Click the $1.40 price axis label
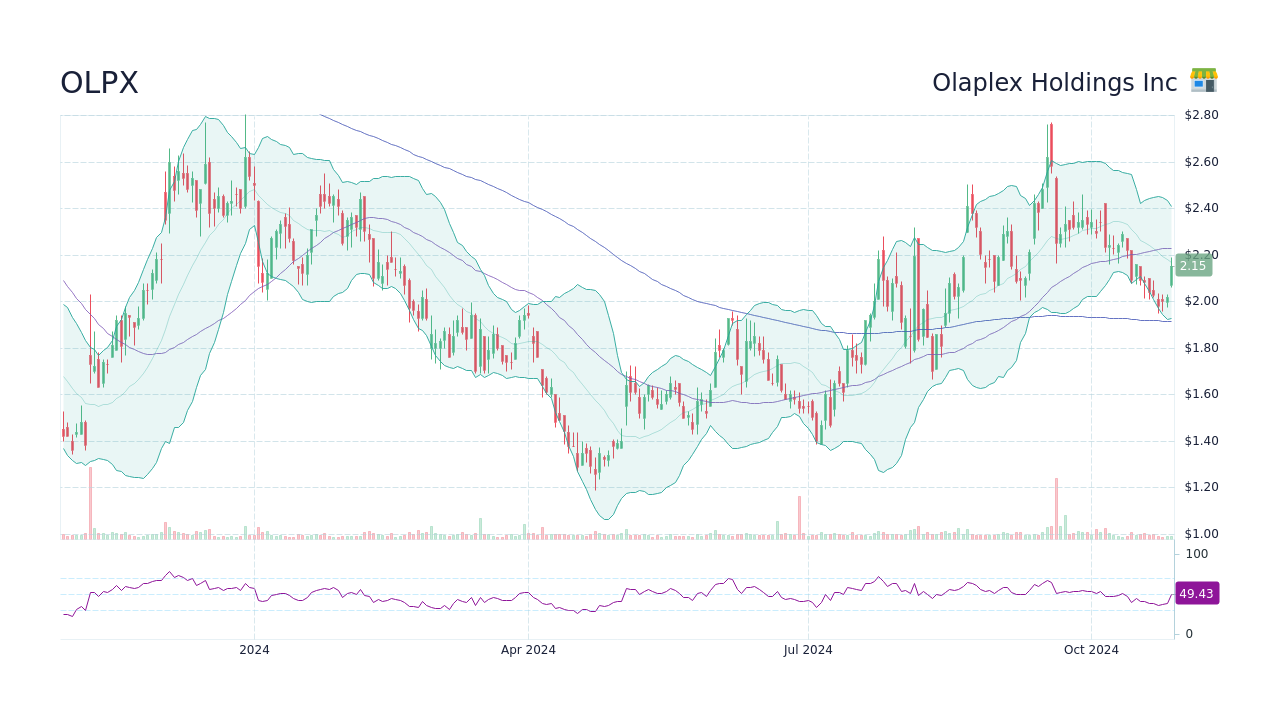Viewport: 1280px width, 720px height. pyautogui.click(x=1201, y=441)
